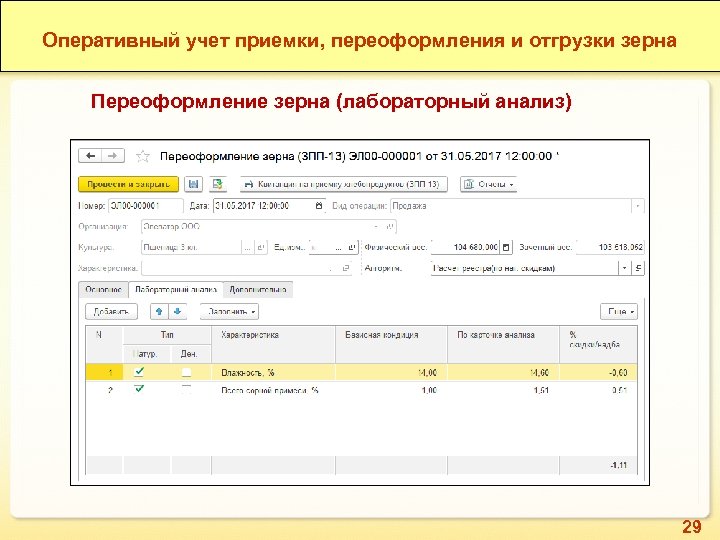Click the Добавить button
720x540 pixels.
tap(111, 312)
